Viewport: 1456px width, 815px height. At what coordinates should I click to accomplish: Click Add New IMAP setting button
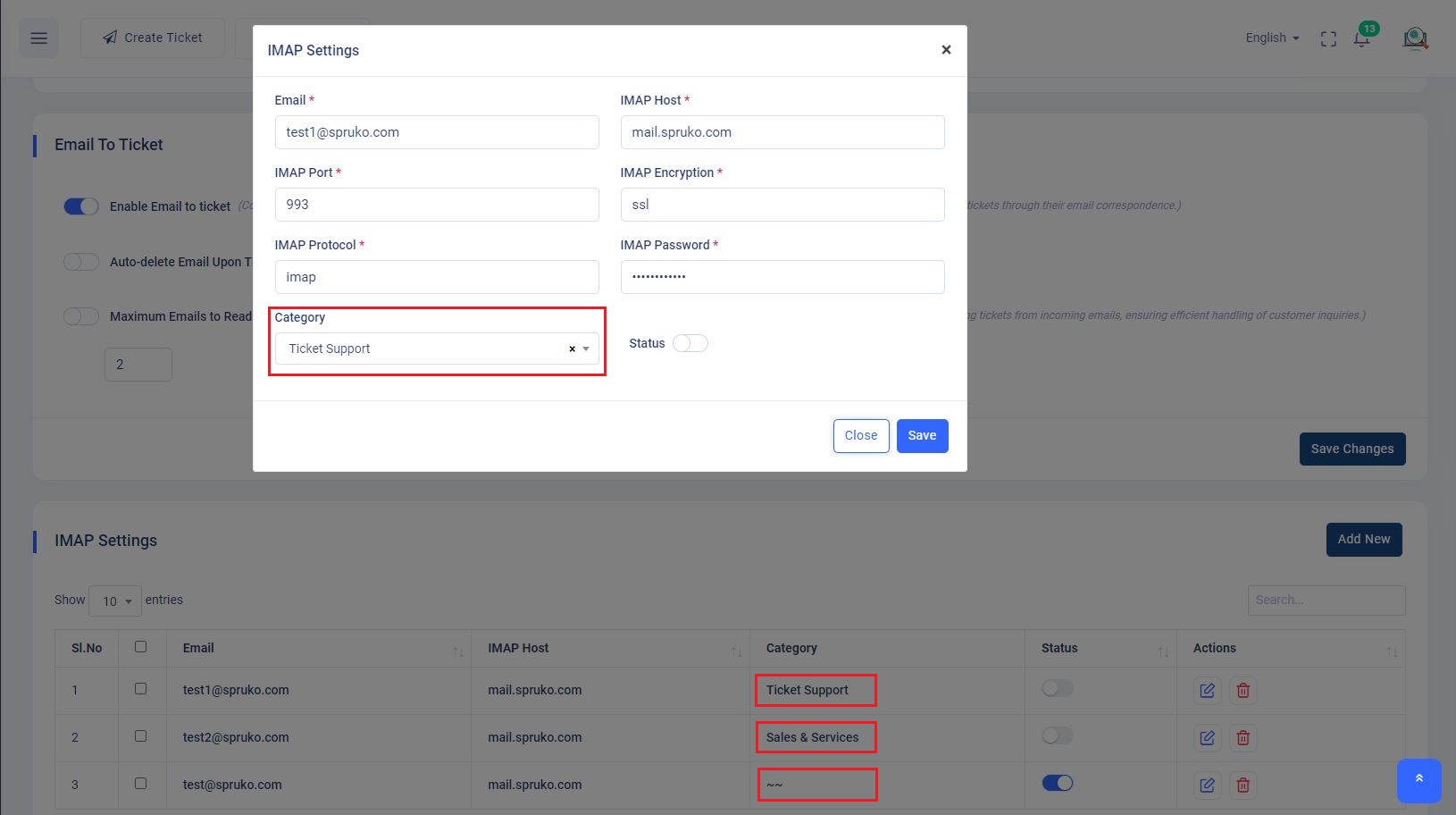[1364, 539]
